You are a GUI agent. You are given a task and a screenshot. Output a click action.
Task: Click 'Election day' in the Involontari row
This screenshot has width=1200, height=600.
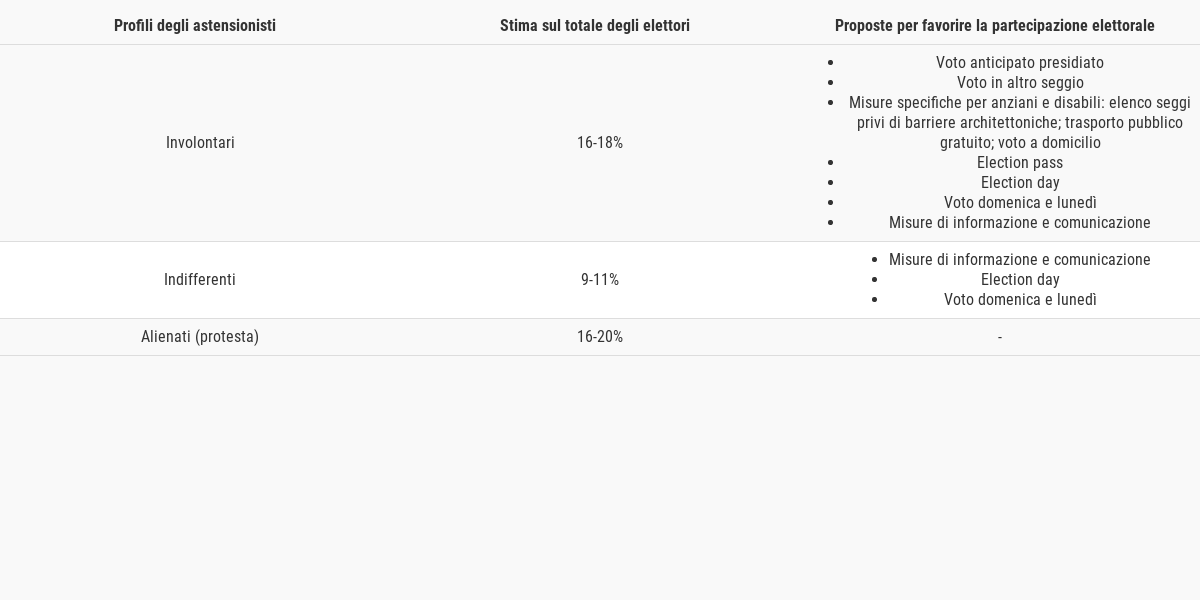click(x=1020, y=183)
